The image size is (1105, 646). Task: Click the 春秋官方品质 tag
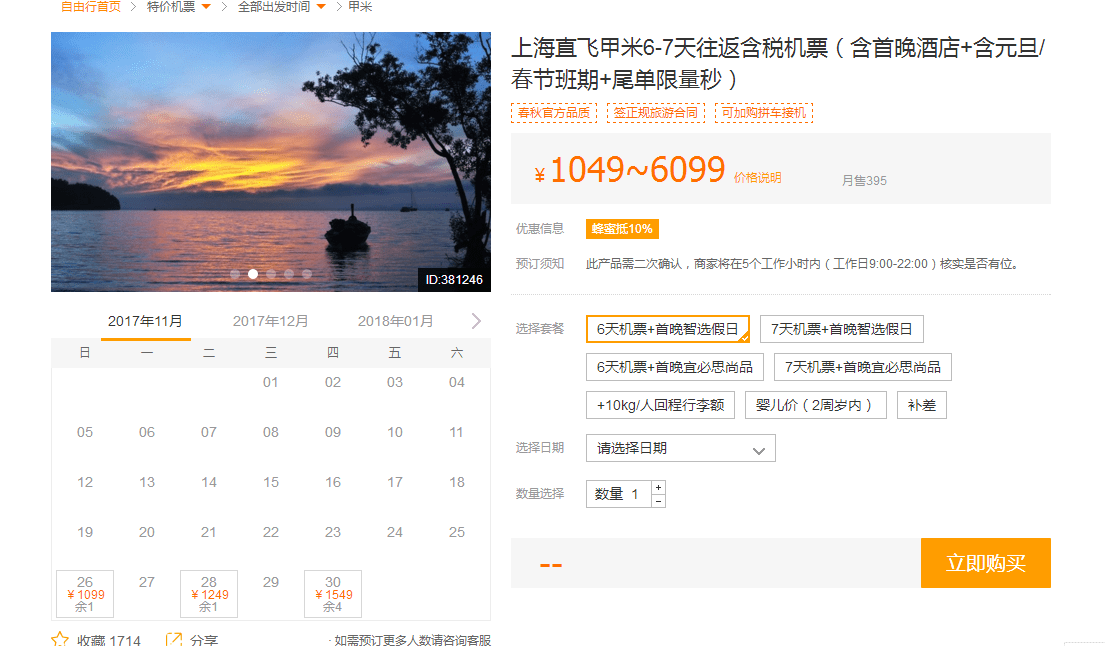(x=554, y=113)
